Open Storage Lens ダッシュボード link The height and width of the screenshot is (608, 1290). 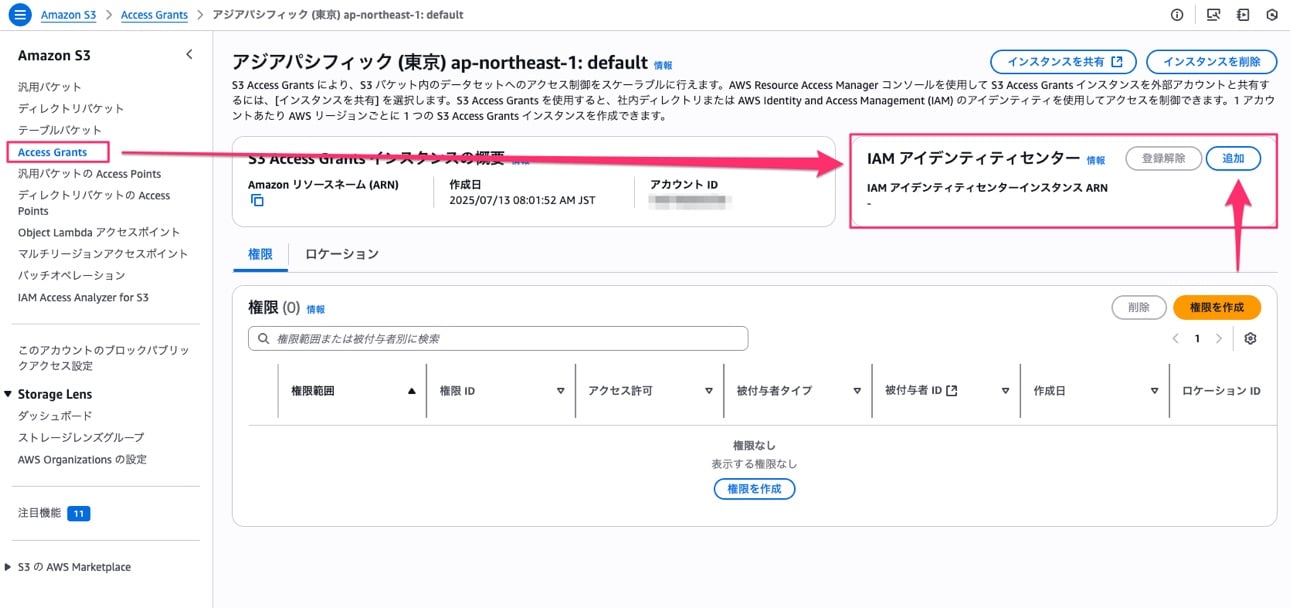(x=55, y=416)
